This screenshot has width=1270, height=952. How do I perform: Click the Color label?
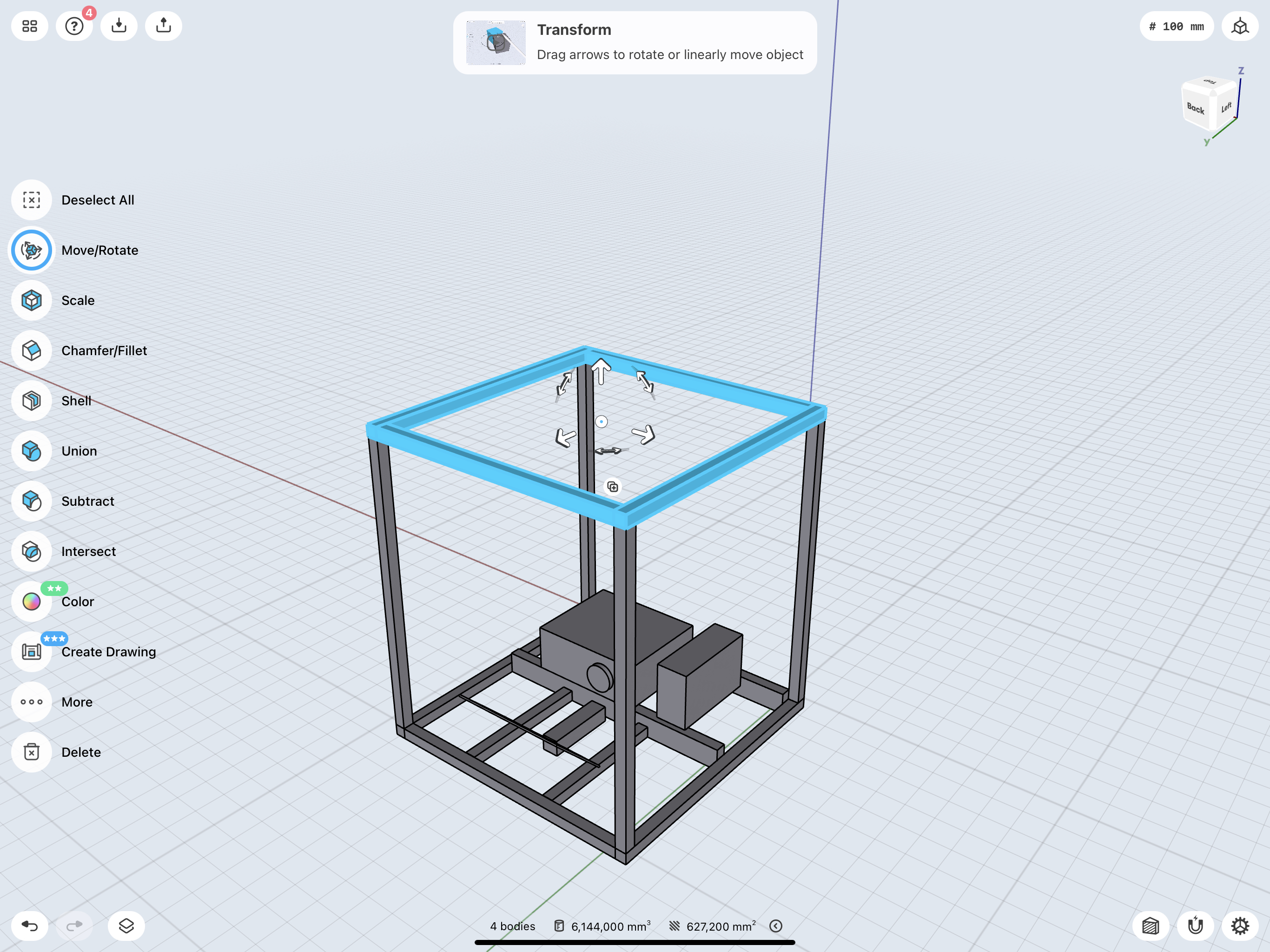tap(78, 602)
